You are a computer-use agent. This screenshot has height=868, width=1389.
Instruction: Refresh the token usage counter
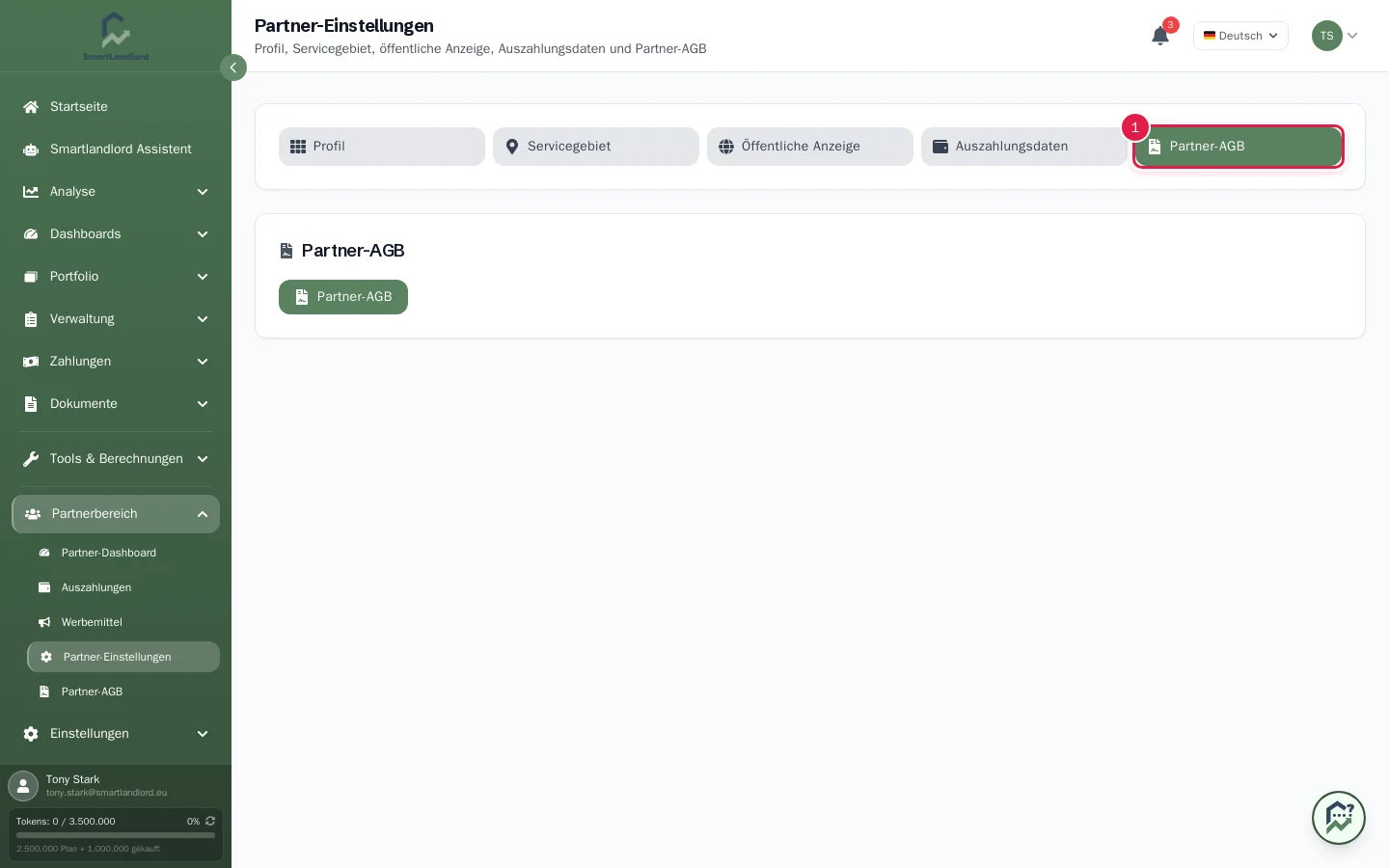point(210,821)
